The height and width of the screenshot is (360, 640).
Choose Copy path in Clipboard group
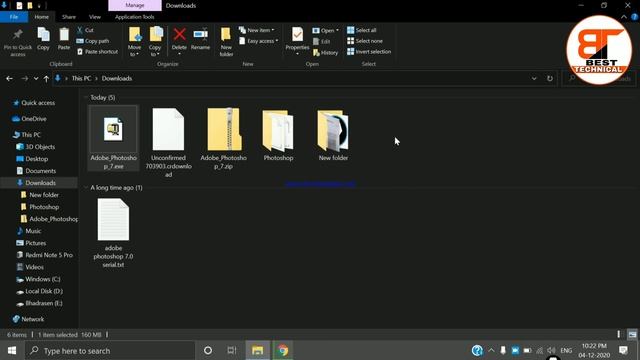click(x=93, y=41)
